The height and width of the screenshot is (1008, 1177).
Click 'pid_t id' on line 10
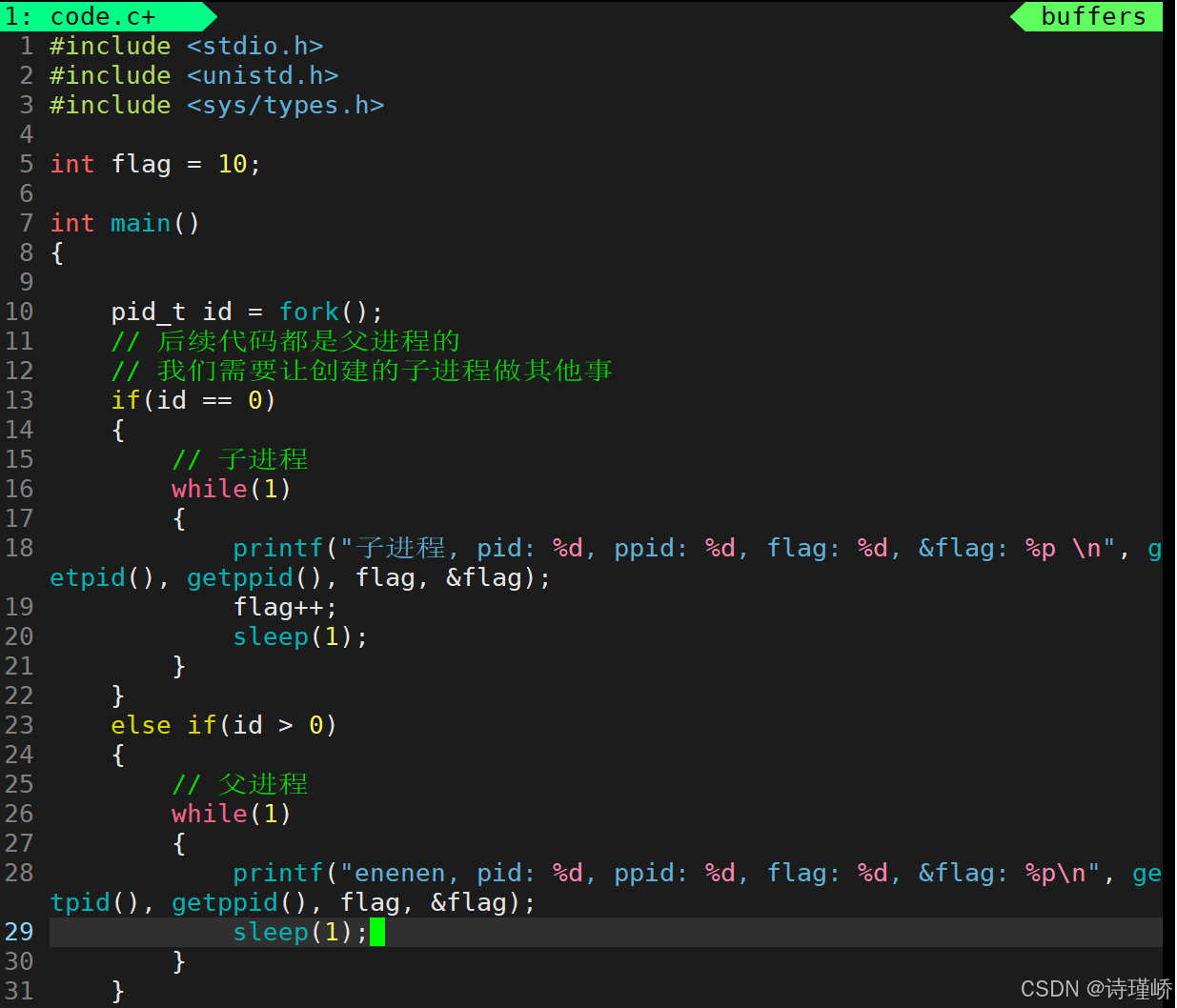pyautogui.click(x=172, y=312)
